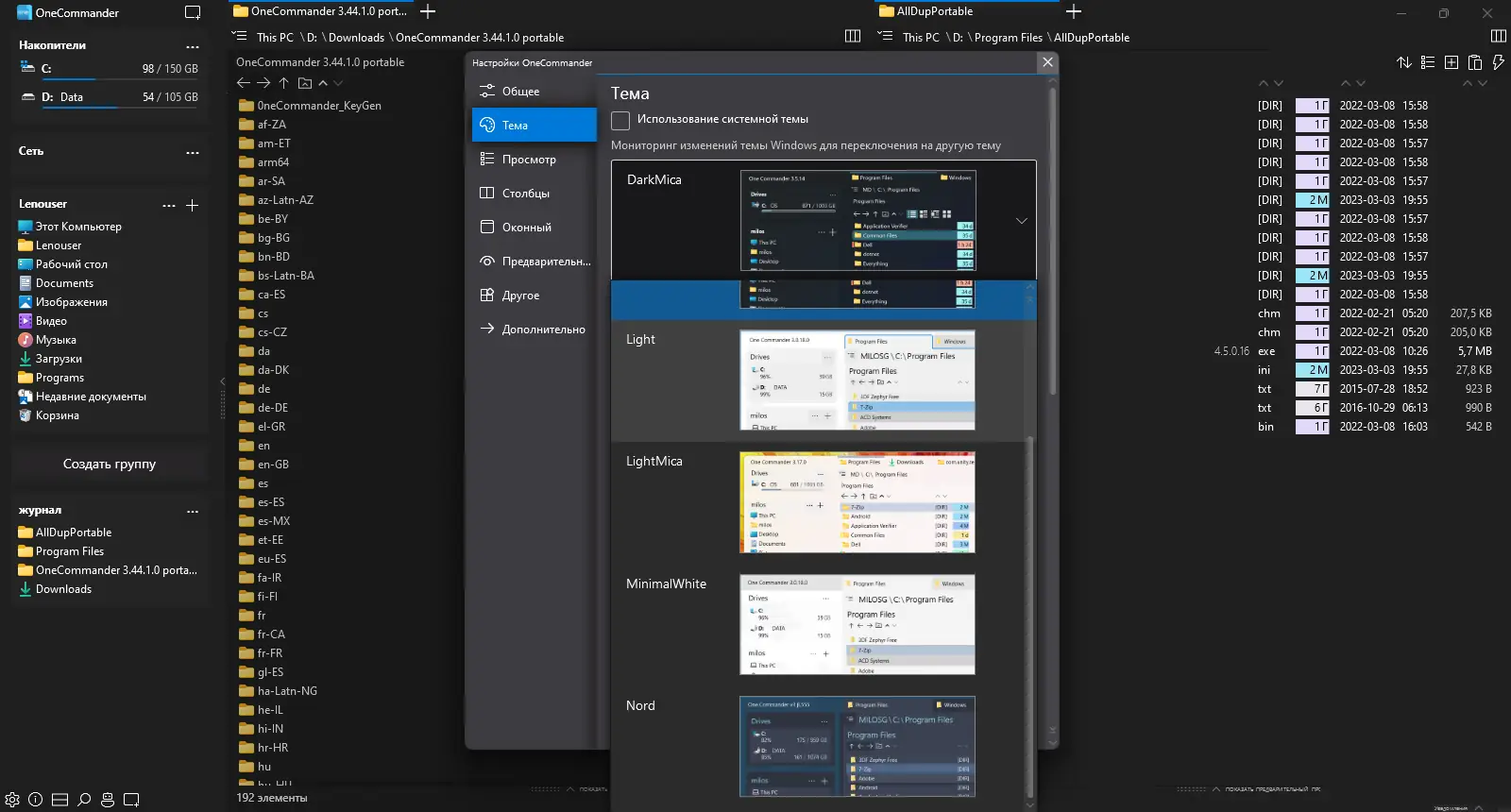Image resolution: width=1511 pixels, height=812 pixels.
Task: Open the Дополнительно settings section
Action: coord(535,330)
